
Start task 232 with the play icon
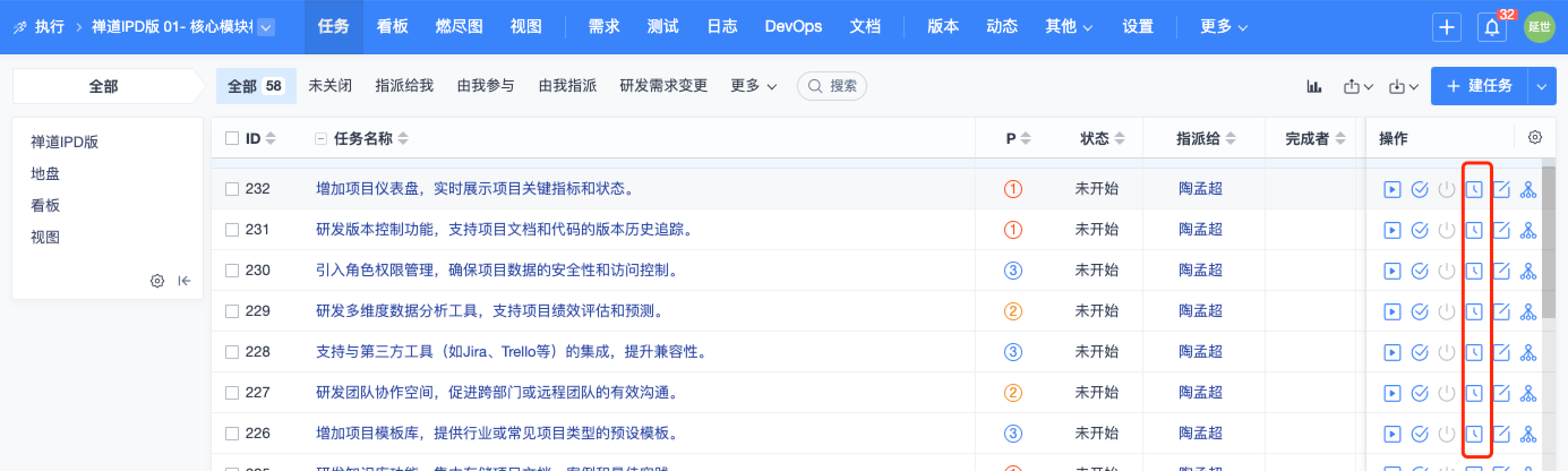[1392, 189]
